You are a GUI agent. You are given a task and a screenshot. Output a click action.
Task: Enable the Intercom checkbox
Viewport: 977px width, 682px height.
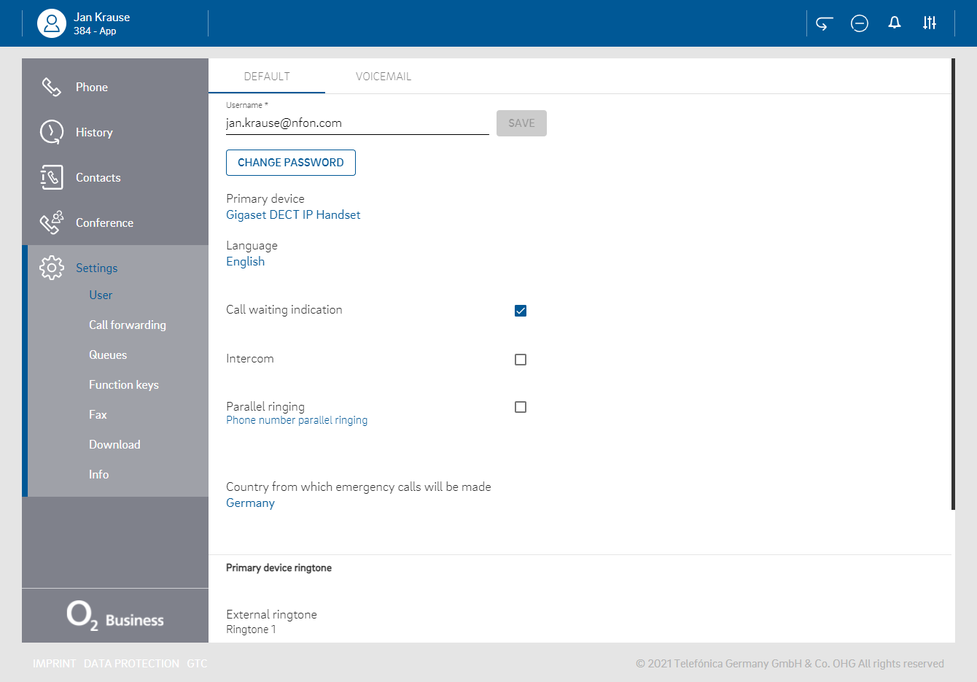[520, 359]
